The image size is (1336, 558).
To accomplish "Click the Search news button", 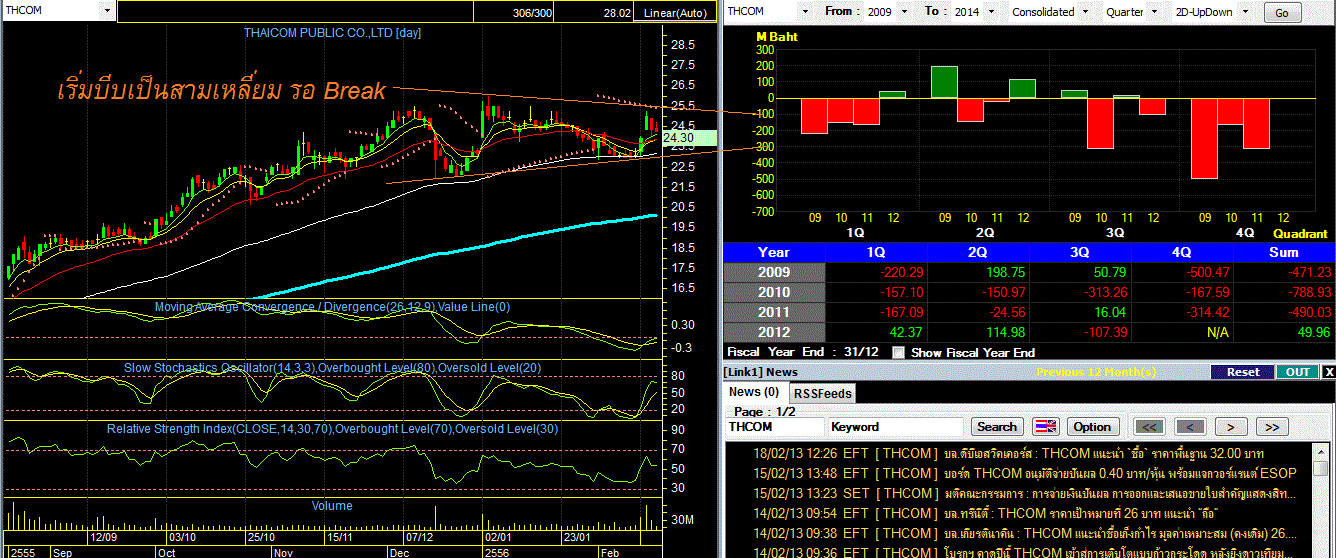I will [997, 426].
